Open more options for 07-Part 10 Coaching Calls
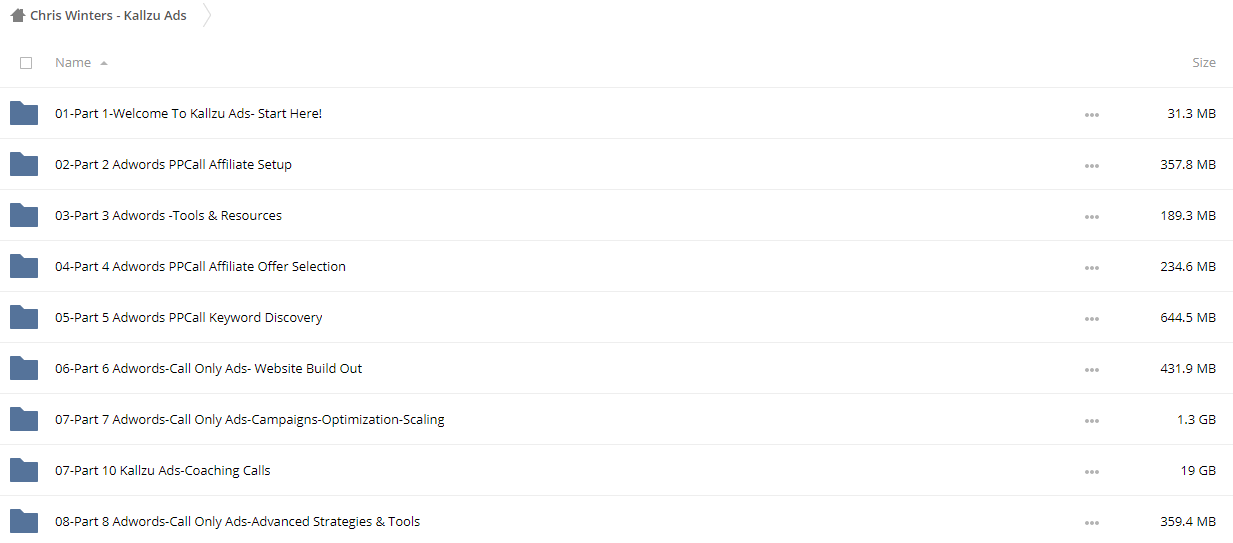This screenshot has width=1233, height=543. 1092,472
